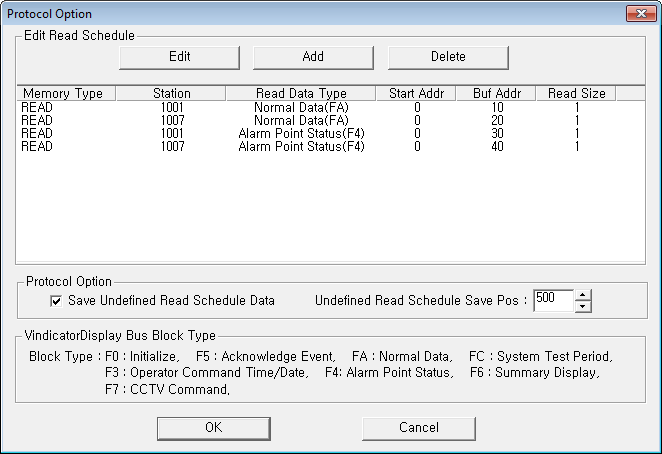This screenshot has width=662, height=454.
Task: Sort by Station column header
Action: 171,93
